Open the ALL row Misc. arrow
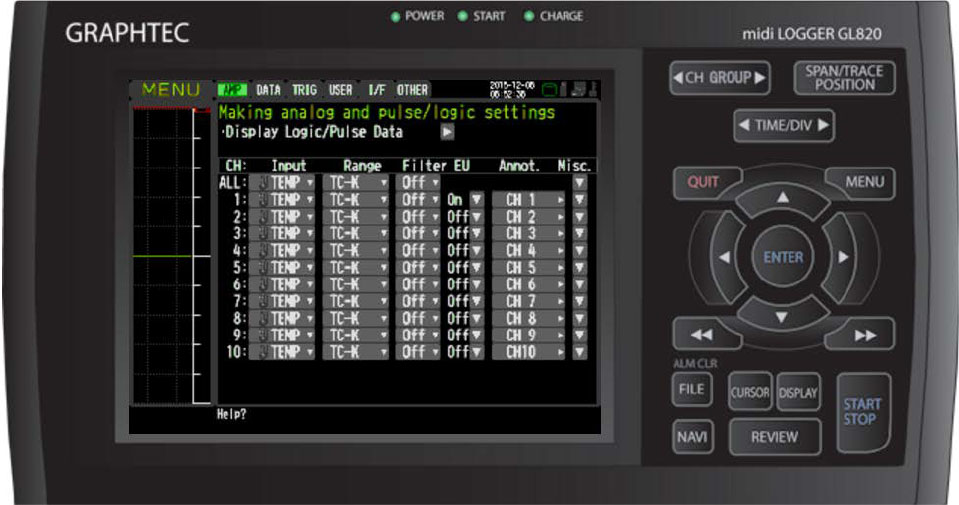 point(579,182)
